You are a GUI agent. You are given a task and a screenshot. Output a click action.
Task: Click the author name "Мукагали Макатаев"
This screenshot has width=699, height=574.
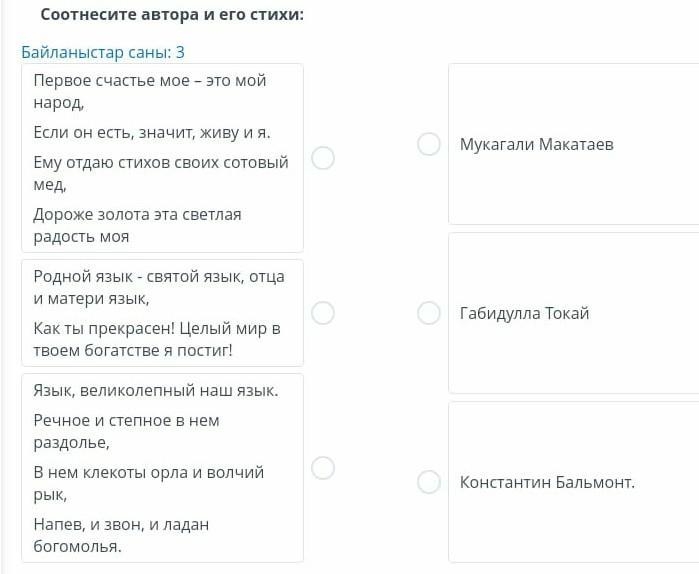(x=536, y=144)
